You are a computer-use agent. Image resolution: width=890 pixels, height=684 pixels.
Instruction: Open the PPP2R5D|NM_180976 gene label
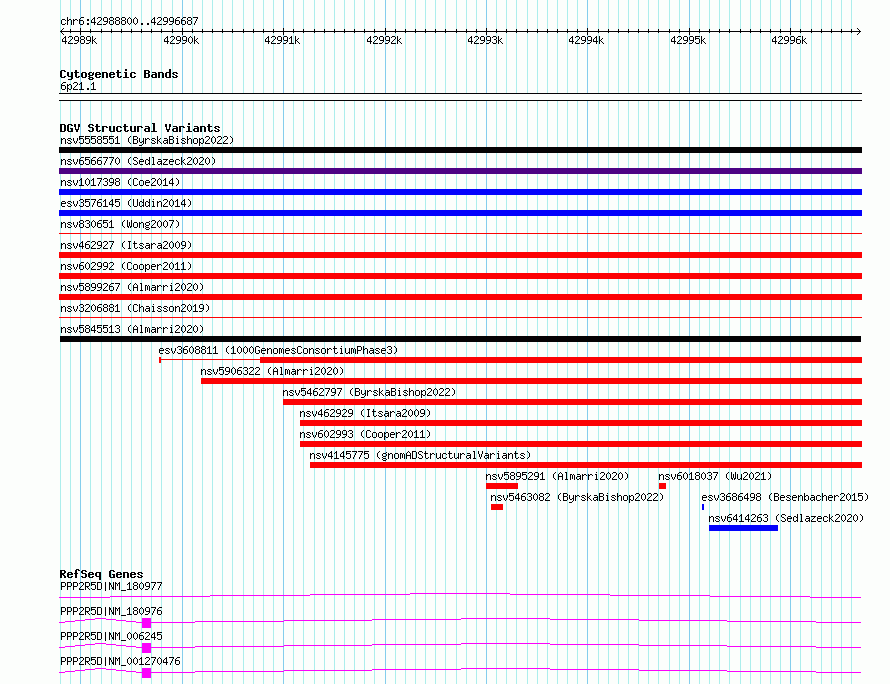111,611
